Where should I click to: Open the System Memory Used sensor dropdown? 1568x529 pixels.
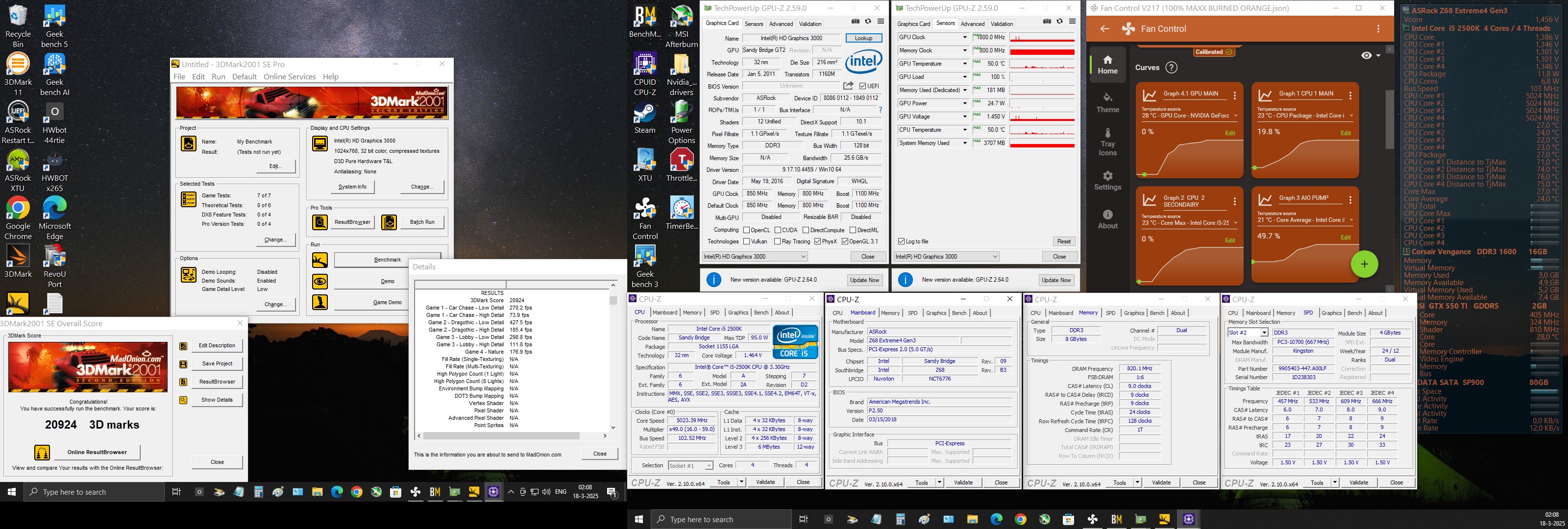coord(964,143)
